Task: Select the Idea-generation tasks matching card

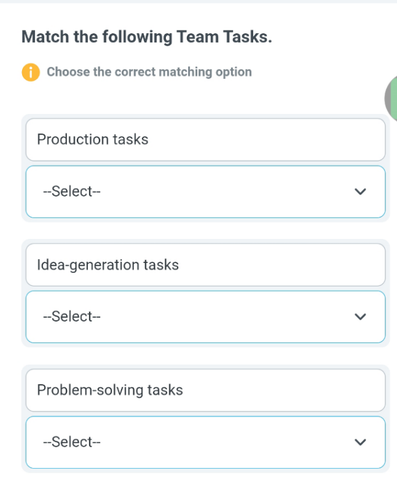Action: (206, 293)
